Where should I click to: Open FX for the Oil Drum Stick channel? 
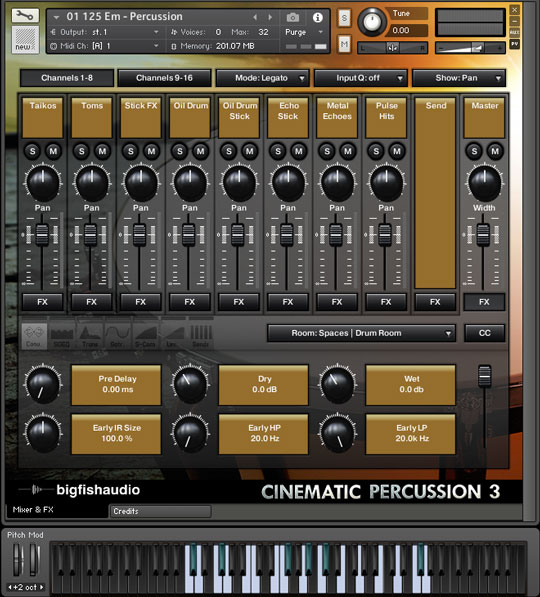tap(239, 302)
